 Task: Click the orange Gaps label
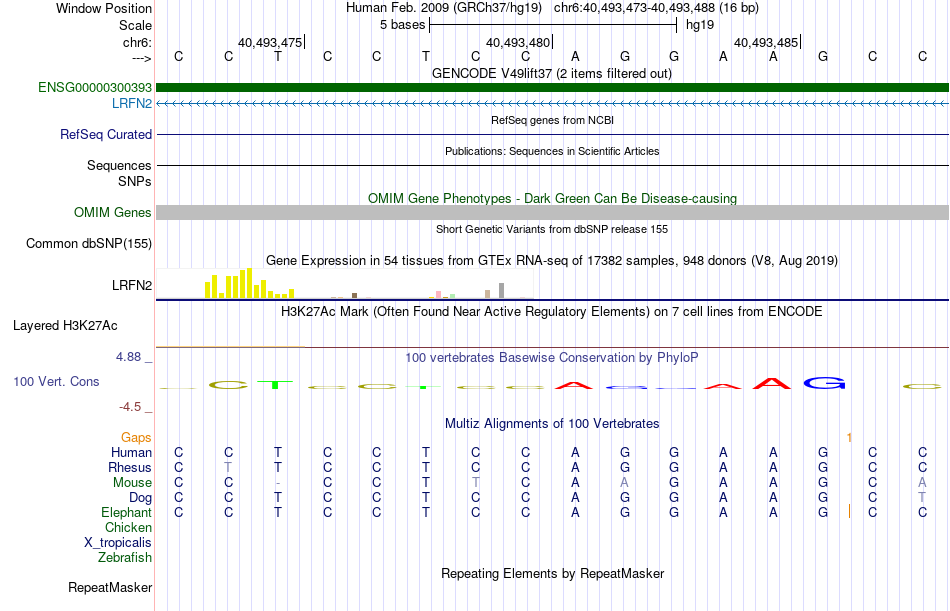(136, 438)
